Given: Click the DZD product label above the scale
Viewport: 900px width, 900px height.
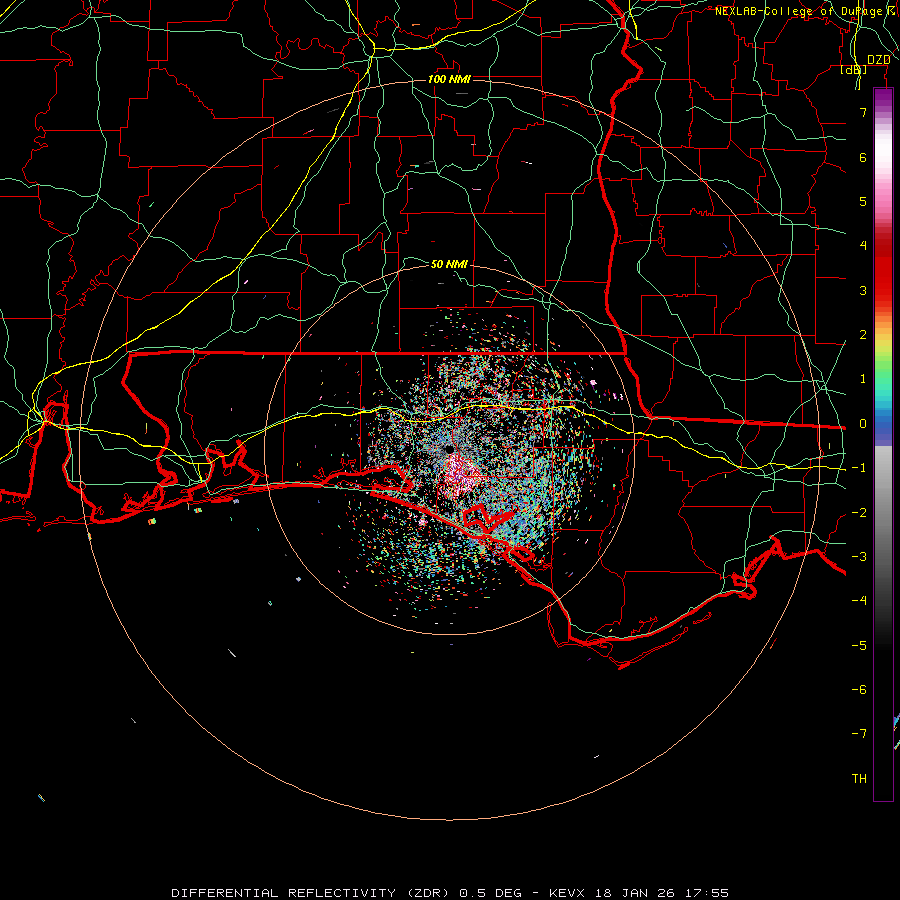Looking at the screenshot, I should pos(878,60).
